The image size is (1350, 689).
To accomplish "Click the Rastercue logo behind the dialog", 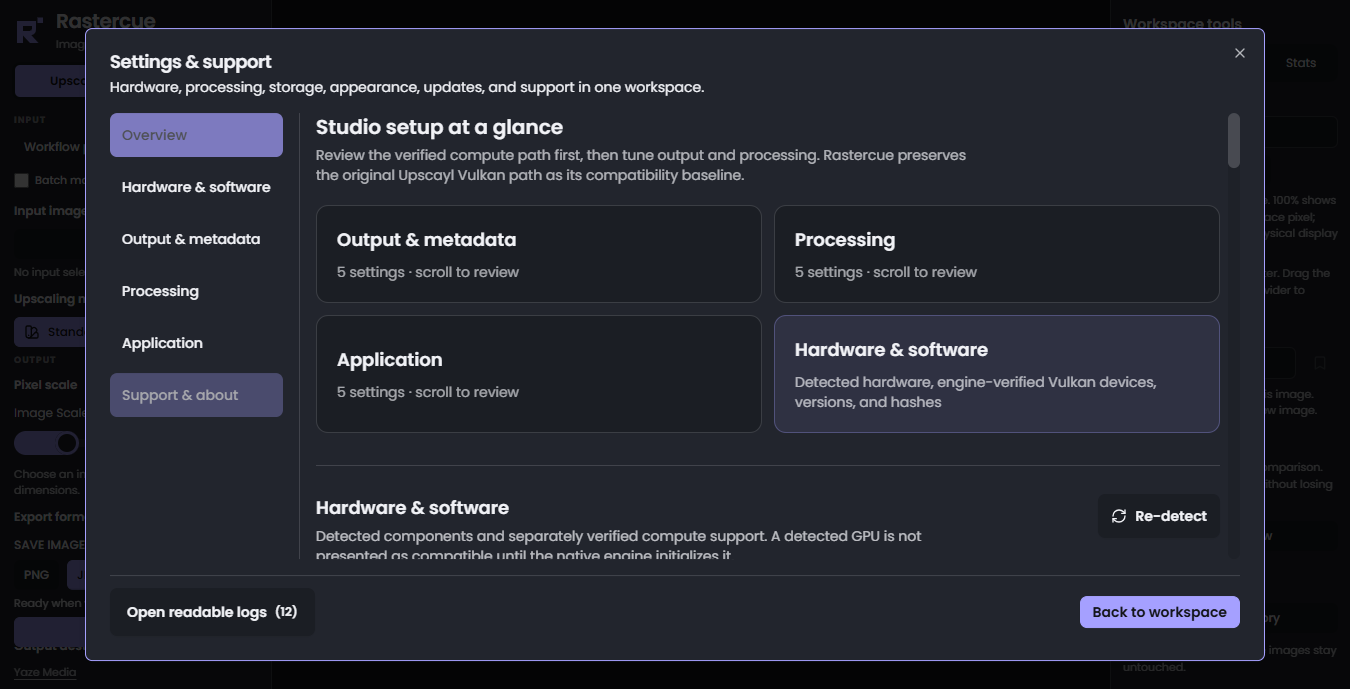I will click(29, 30).
